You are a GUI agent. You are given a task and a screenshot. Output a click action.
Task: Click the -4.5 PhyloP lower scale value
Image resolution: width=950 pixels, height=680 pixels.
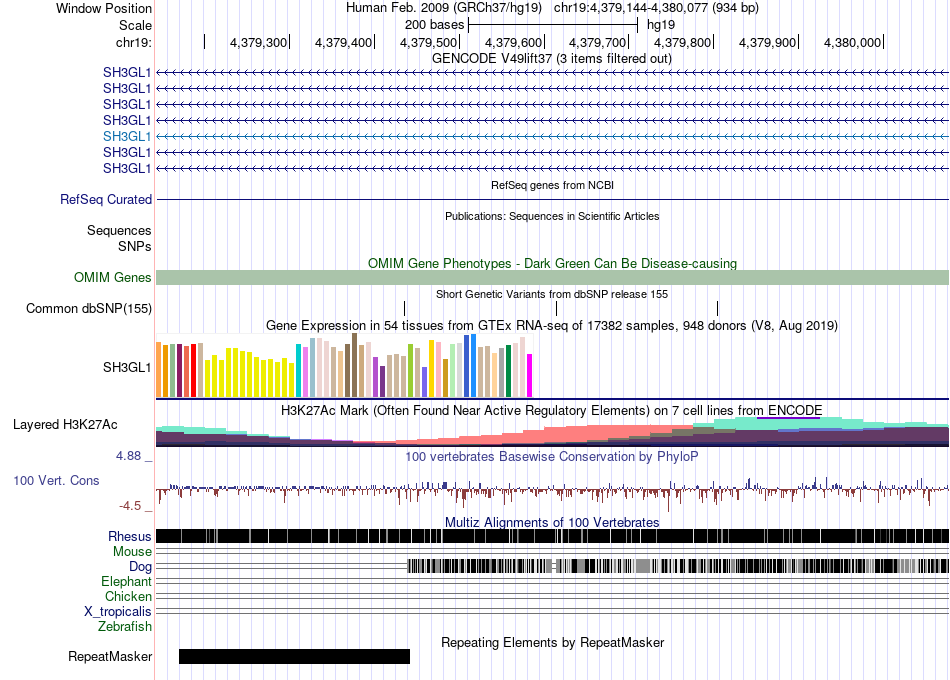pyautogui.click(x=130, y=505)
